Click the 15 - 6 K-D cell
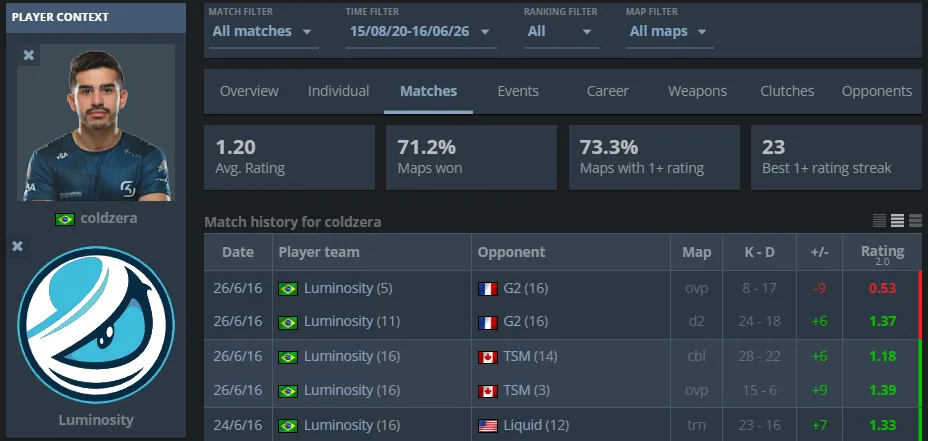The image size is (928, 441). pyautogui.click(x=759, y=391)
